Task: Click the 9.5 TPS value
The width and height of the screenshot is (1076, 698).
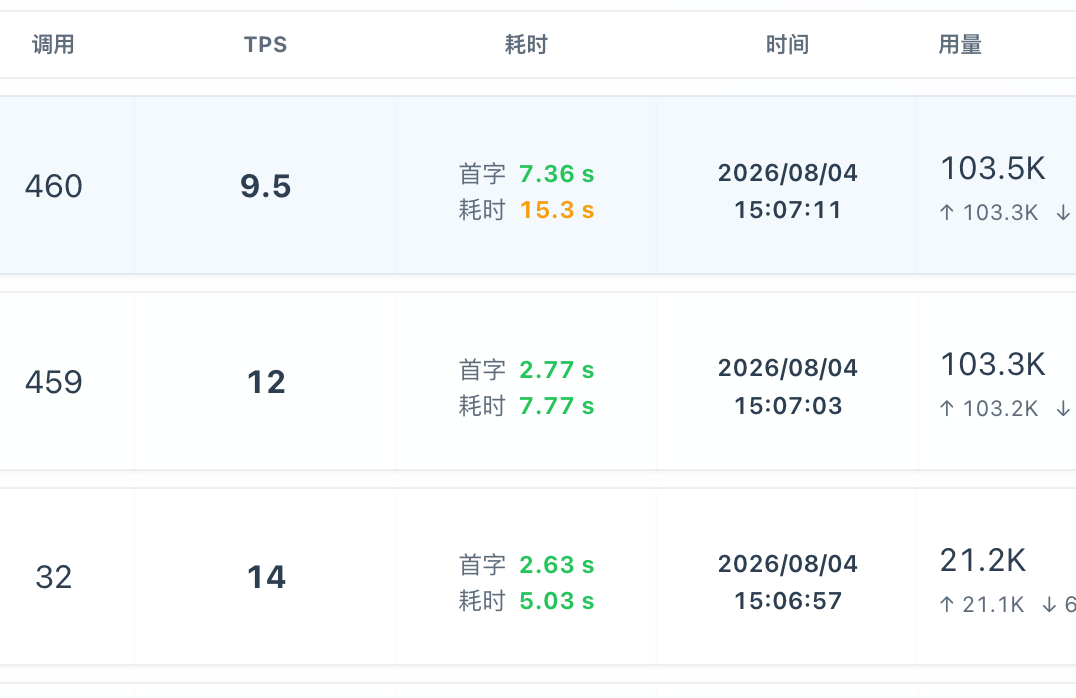Action: click(266, 186)
